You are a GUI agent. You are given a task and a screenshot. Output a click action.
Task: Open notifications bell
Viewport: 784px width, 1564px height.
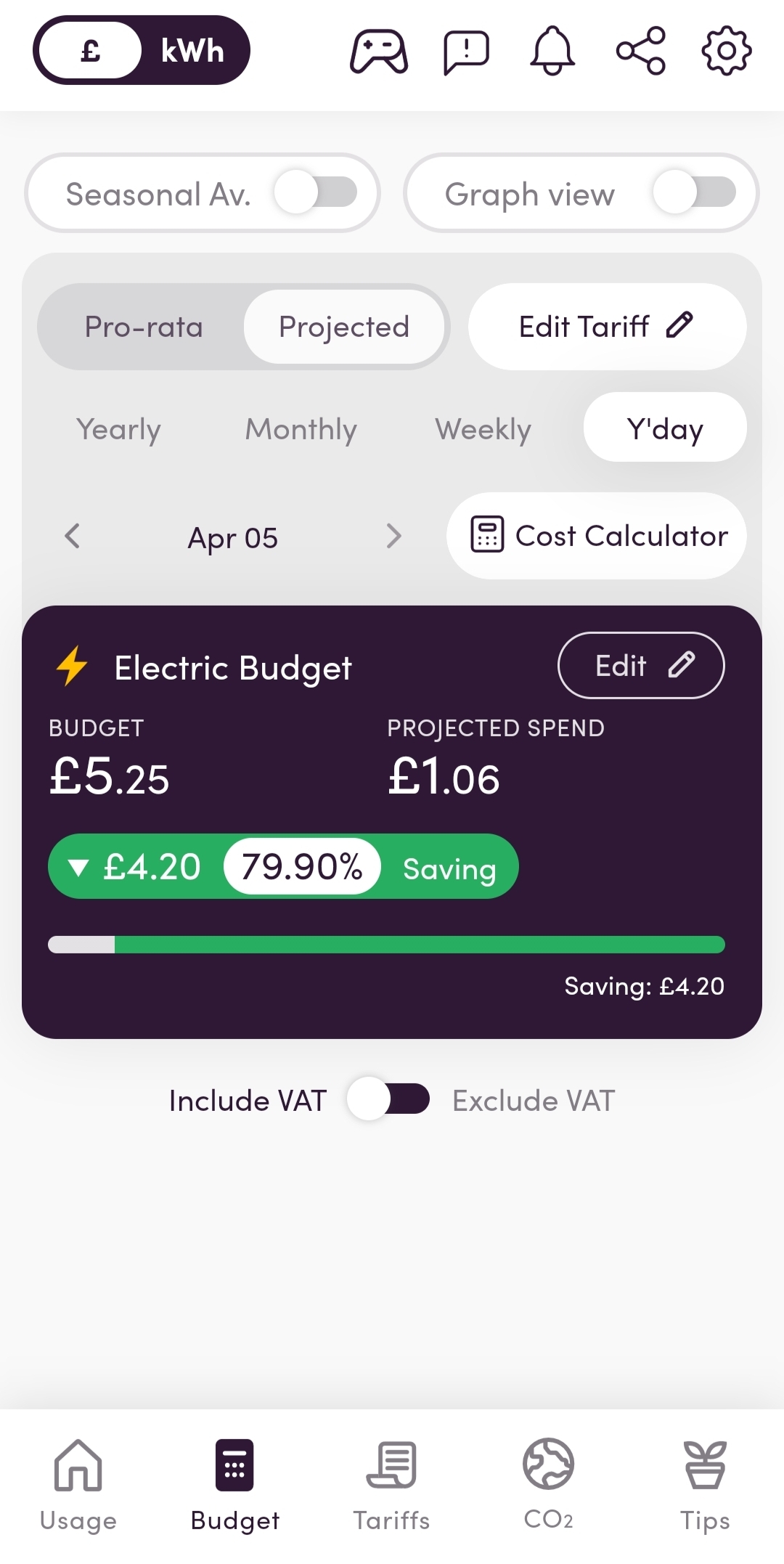(x=552, y=51)
